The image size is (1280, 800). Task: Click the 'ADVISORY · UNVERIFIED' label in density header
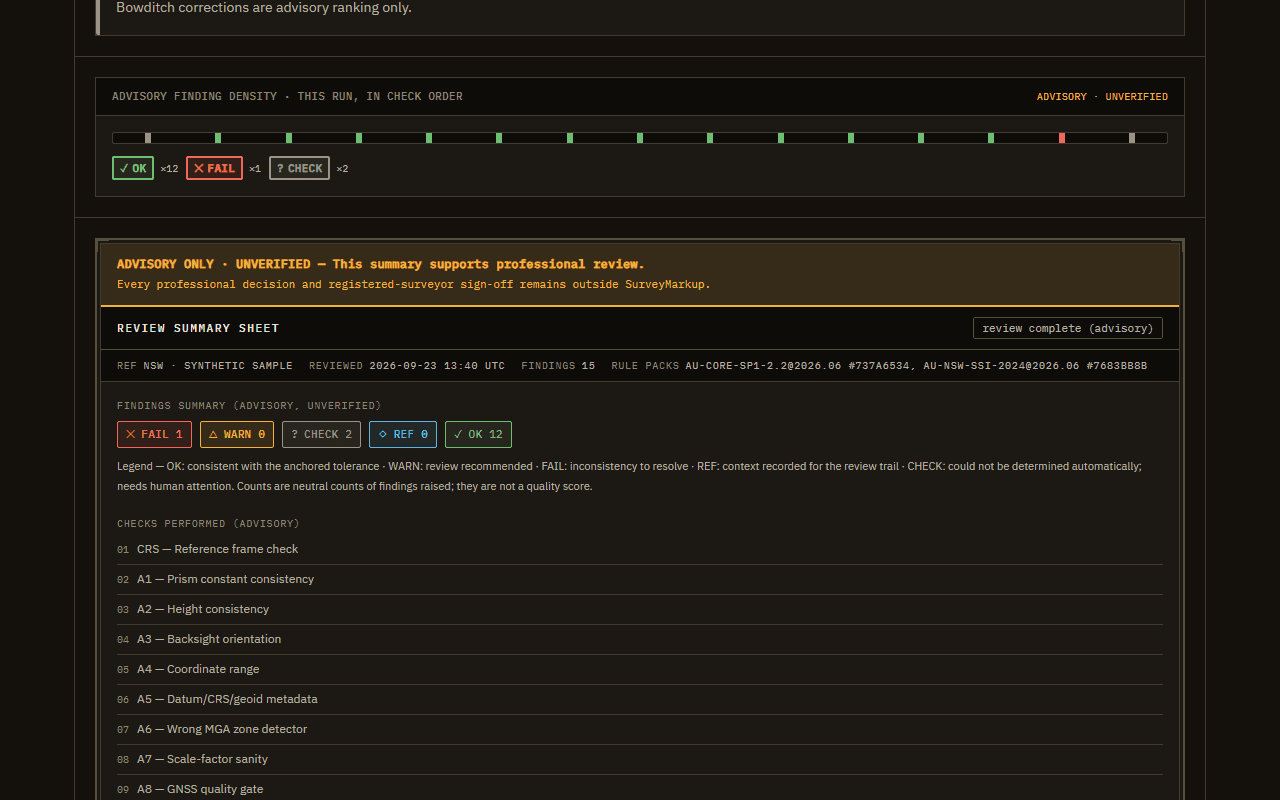pos(1102,97)
